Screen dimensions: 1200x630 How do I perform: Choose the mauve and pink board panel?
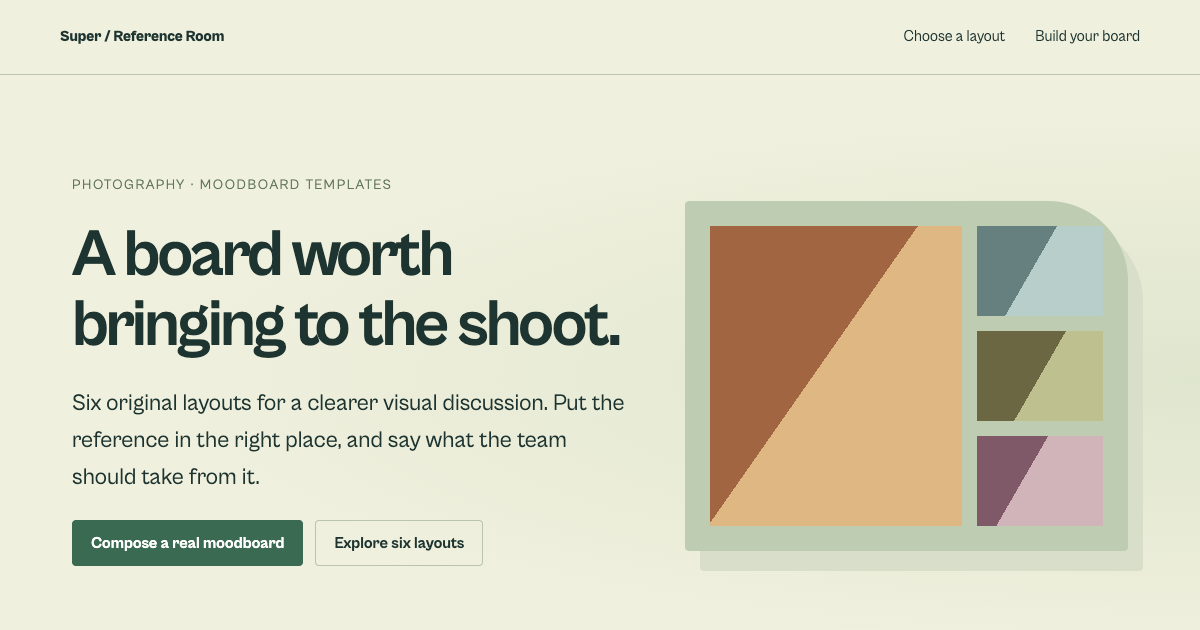(x=1040, y=481)
